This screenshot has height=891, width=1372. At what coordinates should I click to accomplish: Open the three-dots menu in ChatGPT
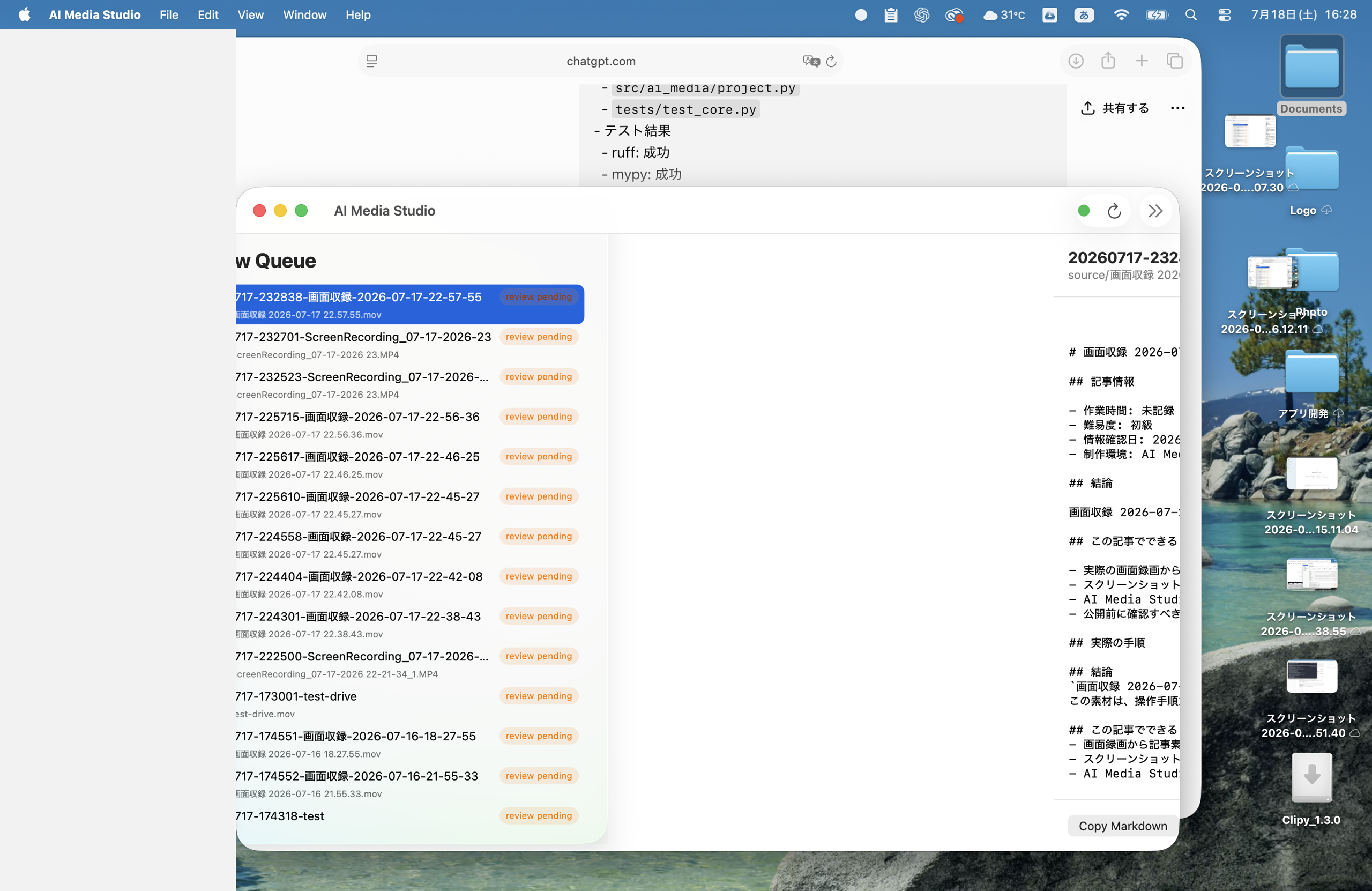click(x=1178, y=108)
